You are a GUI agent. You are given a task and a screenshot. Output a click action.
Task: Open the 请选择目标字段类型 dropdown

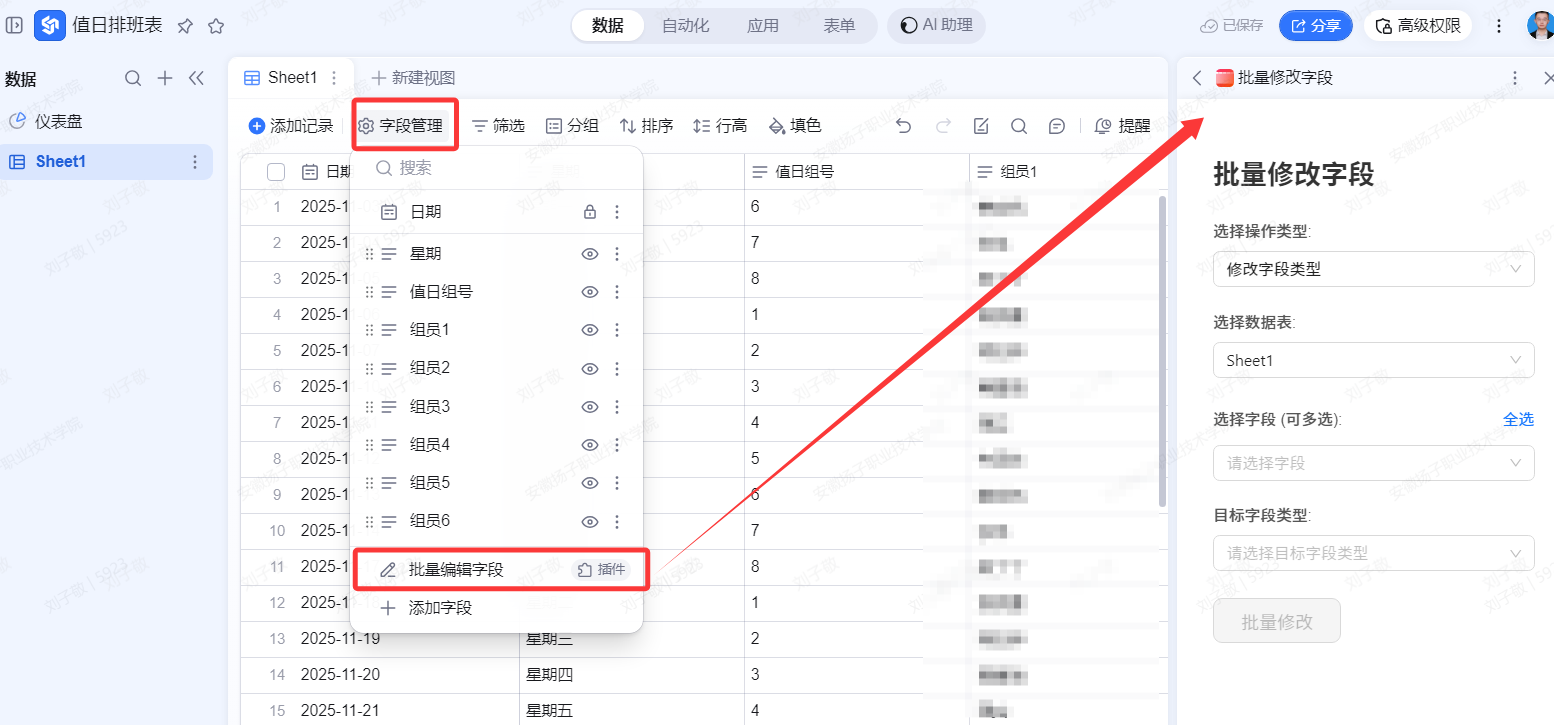click(1373, 553)
